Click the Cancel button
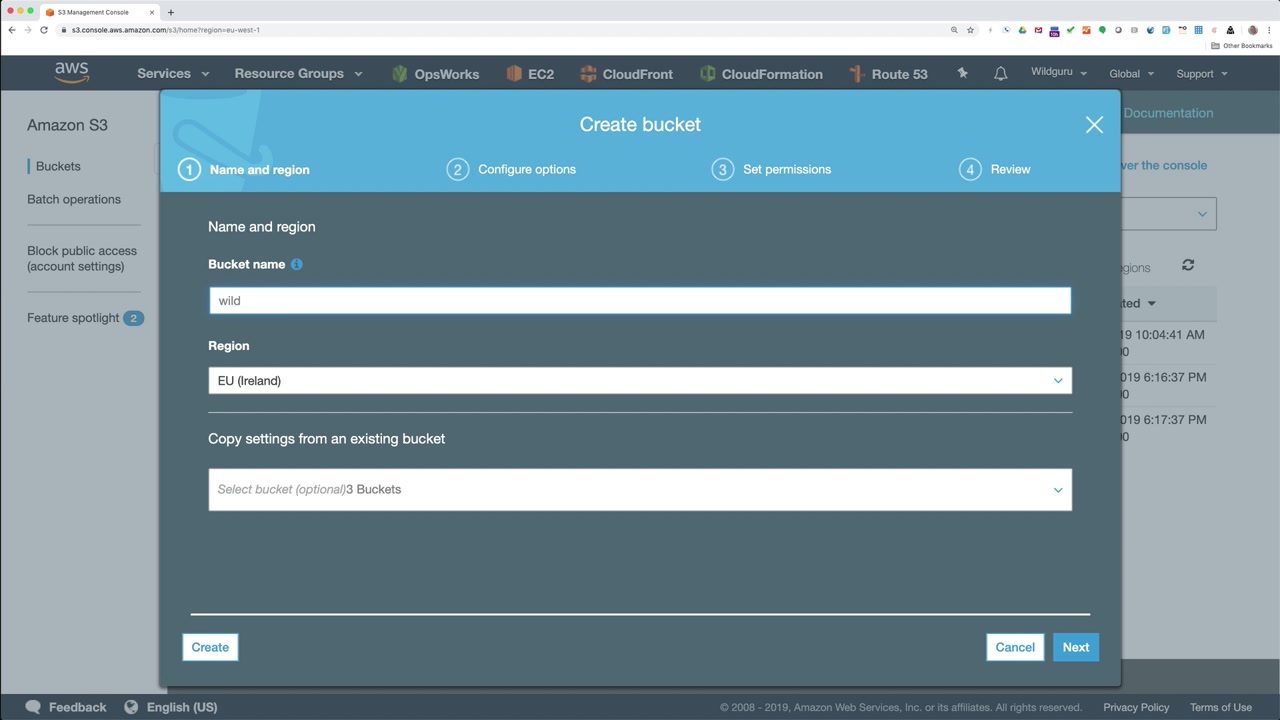 click(1015, 647)
